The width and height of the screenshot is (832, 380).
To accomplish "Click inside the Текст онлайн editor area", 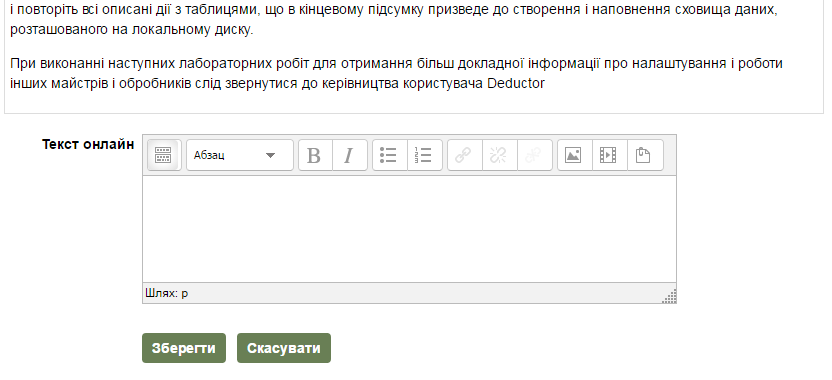I will coord(409,229).
